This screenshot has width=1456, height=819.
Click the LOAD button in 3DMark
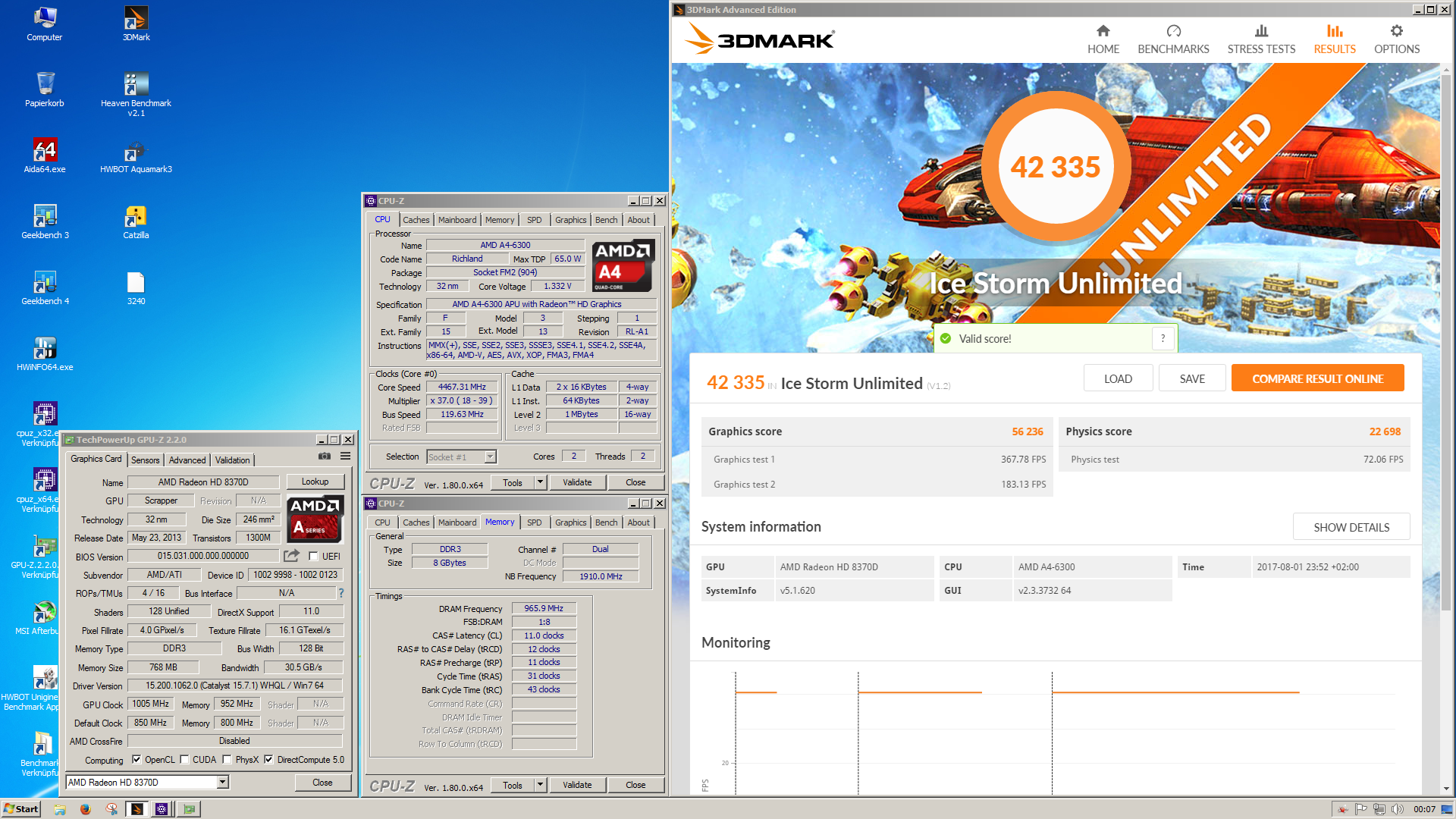pos(1118,378)
